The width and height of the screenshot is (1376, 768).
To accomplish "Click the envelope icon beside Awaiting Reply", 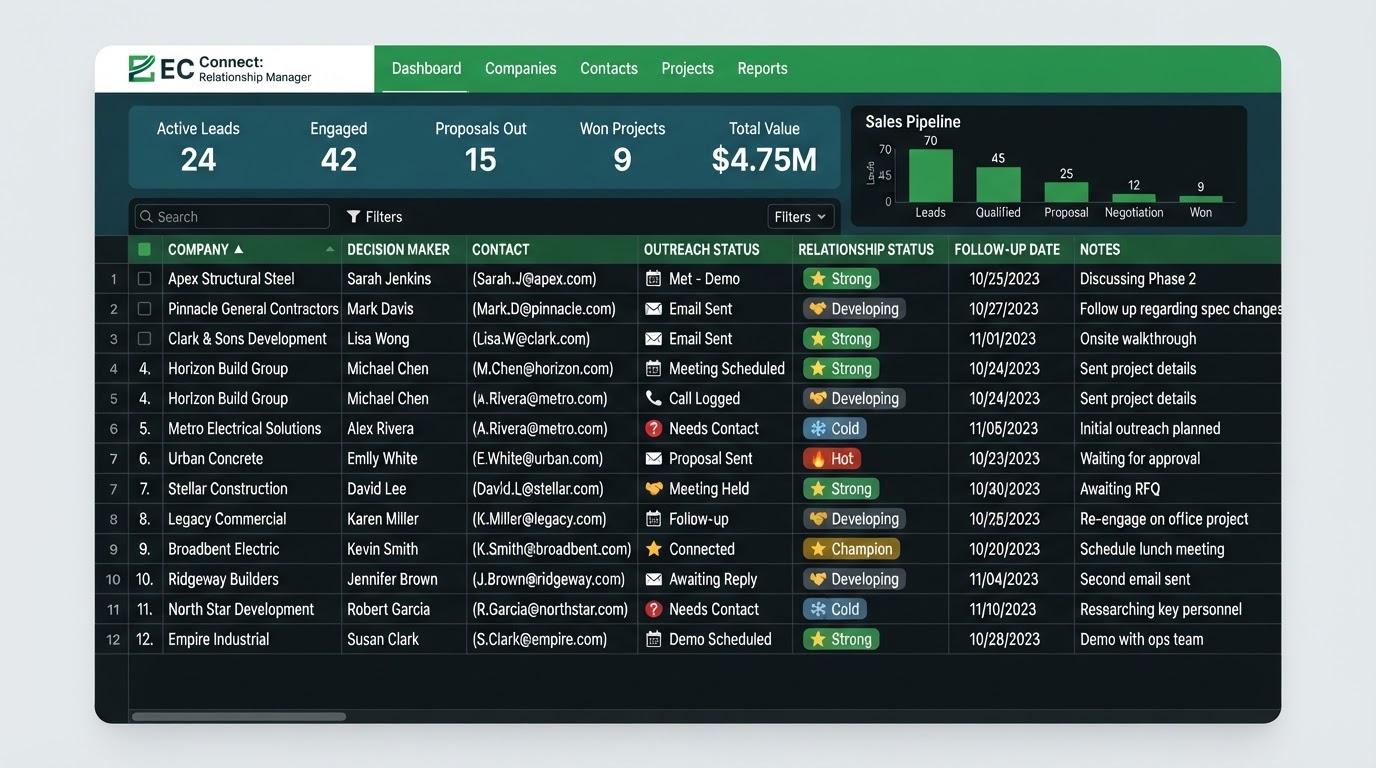I will coord(654,579).
